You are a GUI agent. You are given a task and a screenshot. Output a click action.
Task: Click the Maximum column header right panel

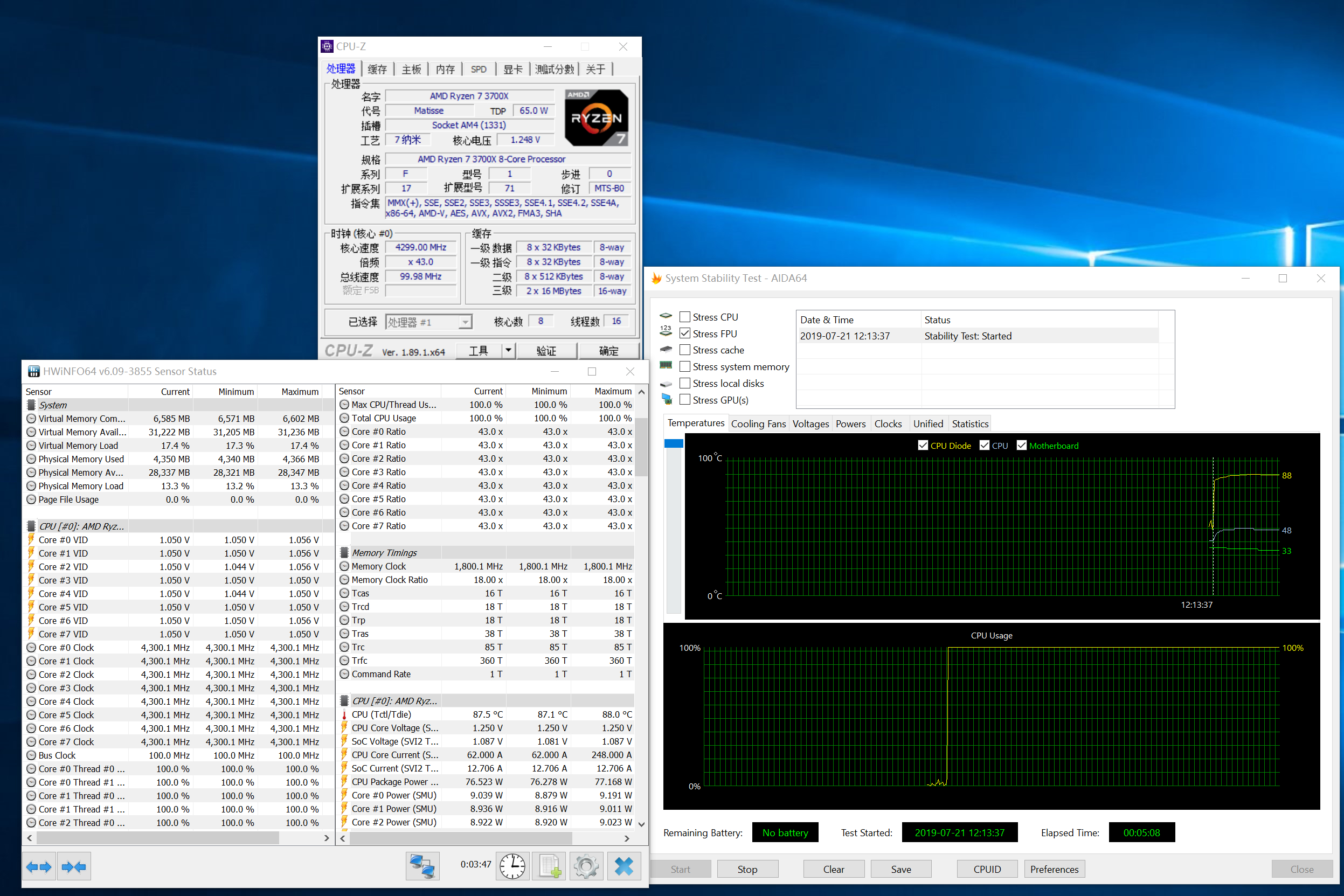point(603,392)
